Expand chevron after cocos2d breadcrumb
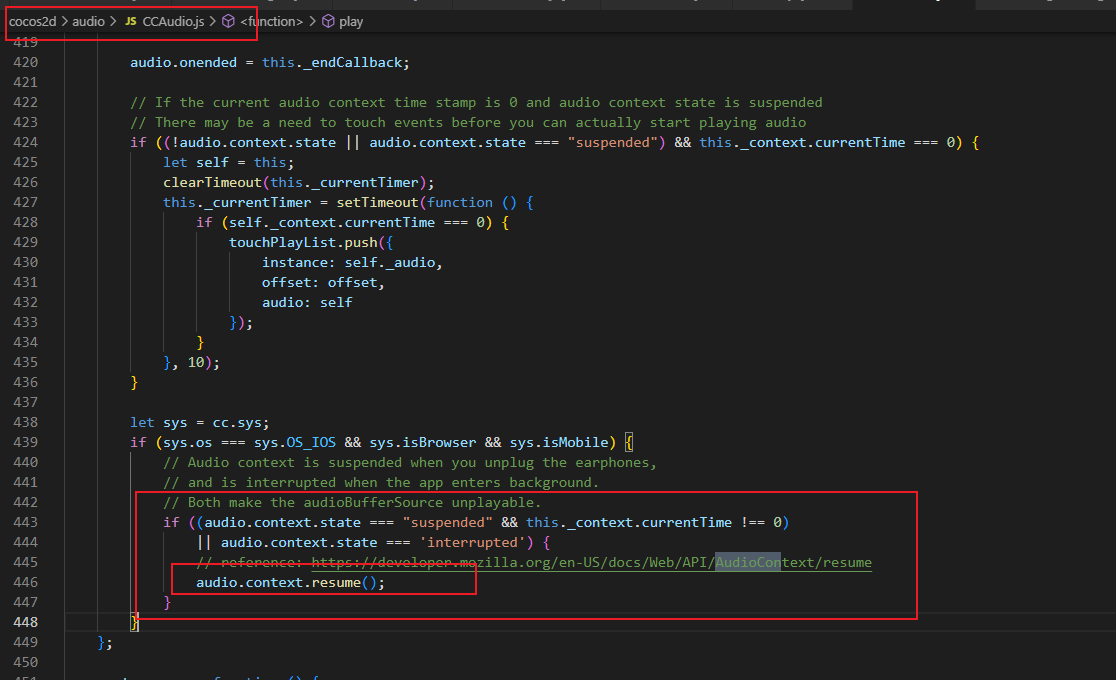 point(65,21)
